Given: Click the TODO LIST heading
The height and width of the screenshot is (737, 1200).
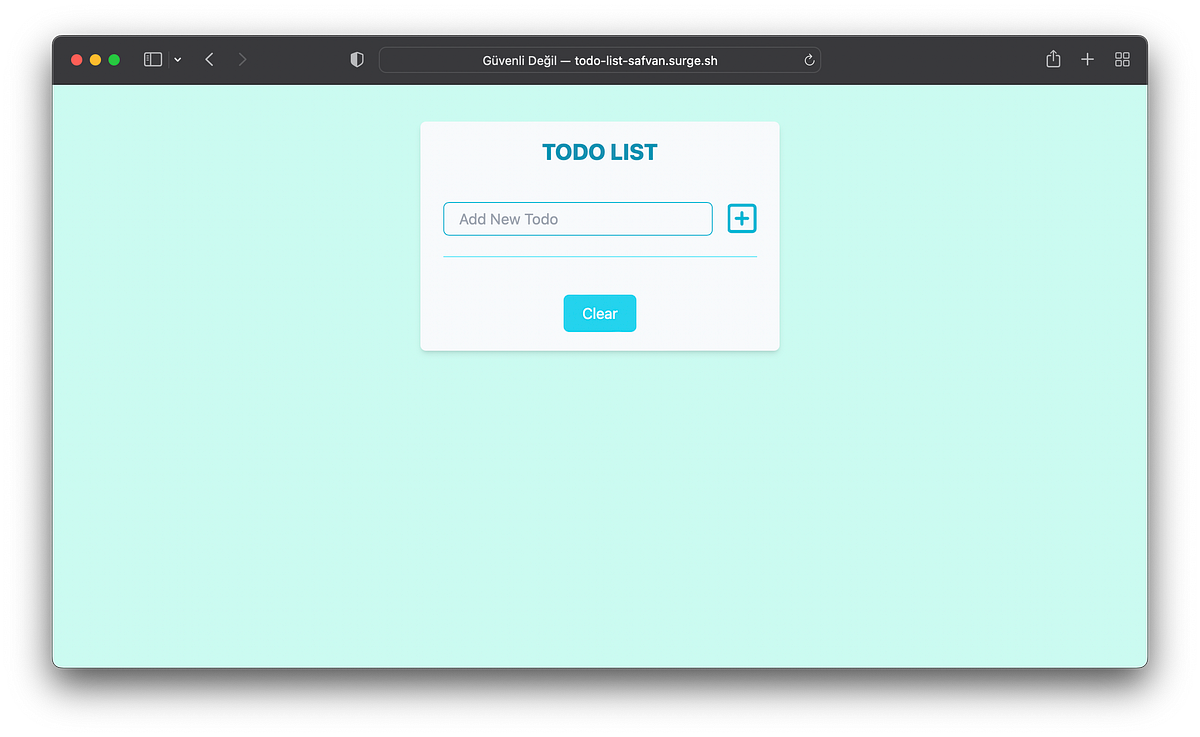Looking at the screenshot, I should point(599,152).
